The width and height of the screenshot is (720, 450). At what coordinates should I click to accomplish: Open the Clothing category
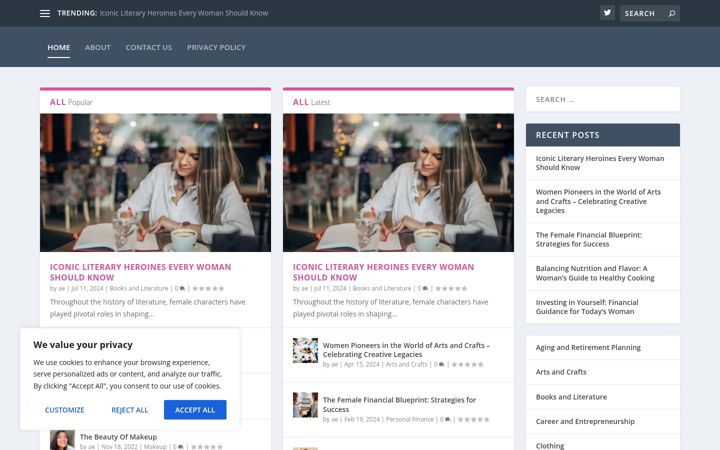point(550,446)
